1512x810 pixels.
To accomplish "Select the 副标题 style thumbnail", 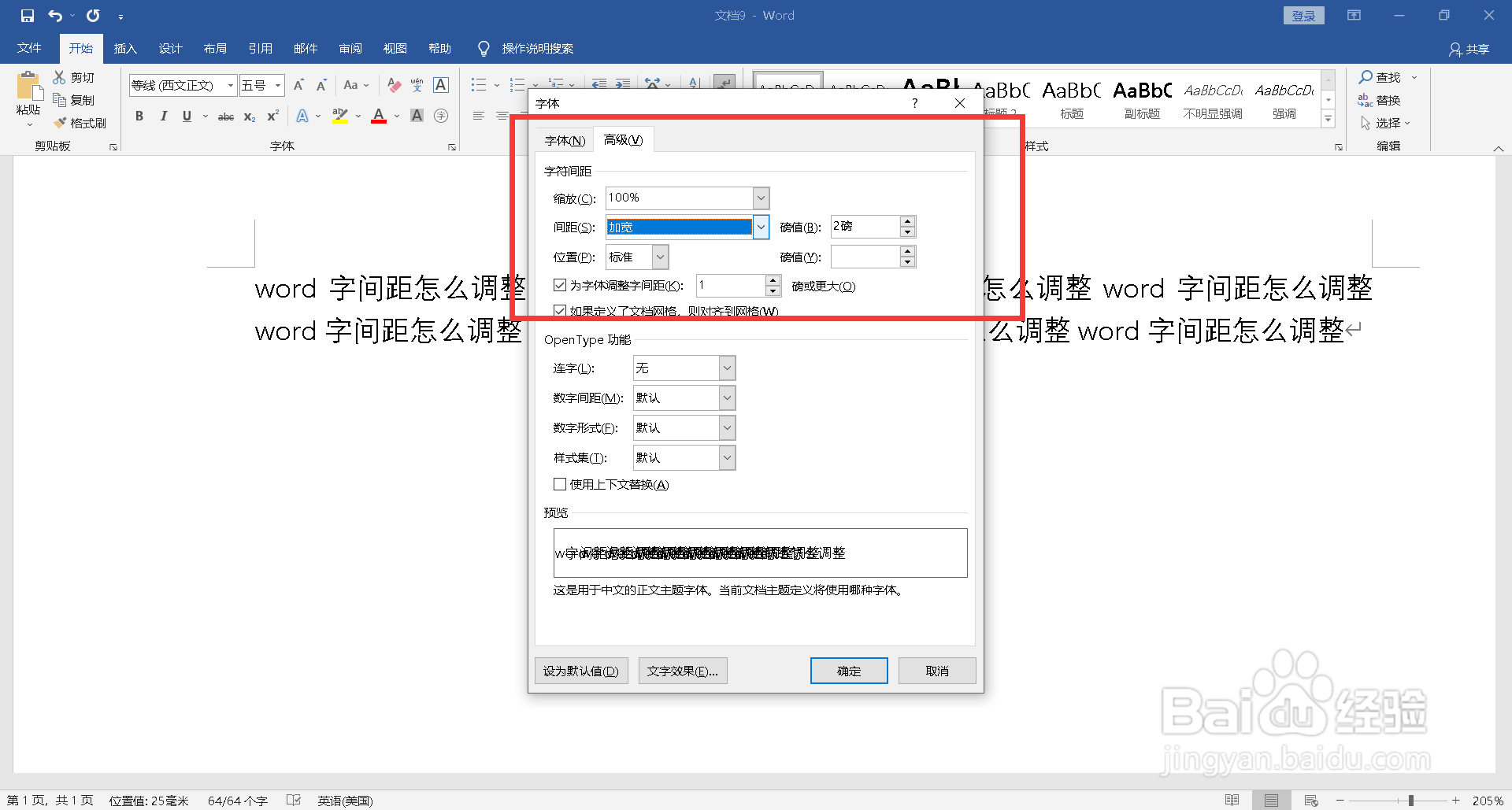I will (x=1142, y=101).
